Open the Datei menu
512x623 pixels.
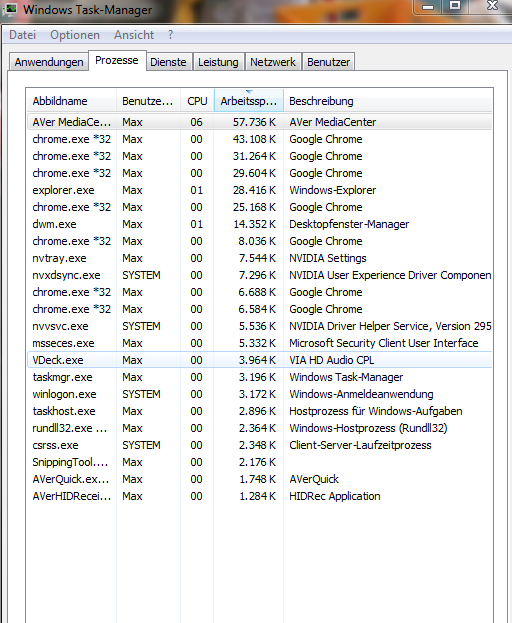pos(23,35)
